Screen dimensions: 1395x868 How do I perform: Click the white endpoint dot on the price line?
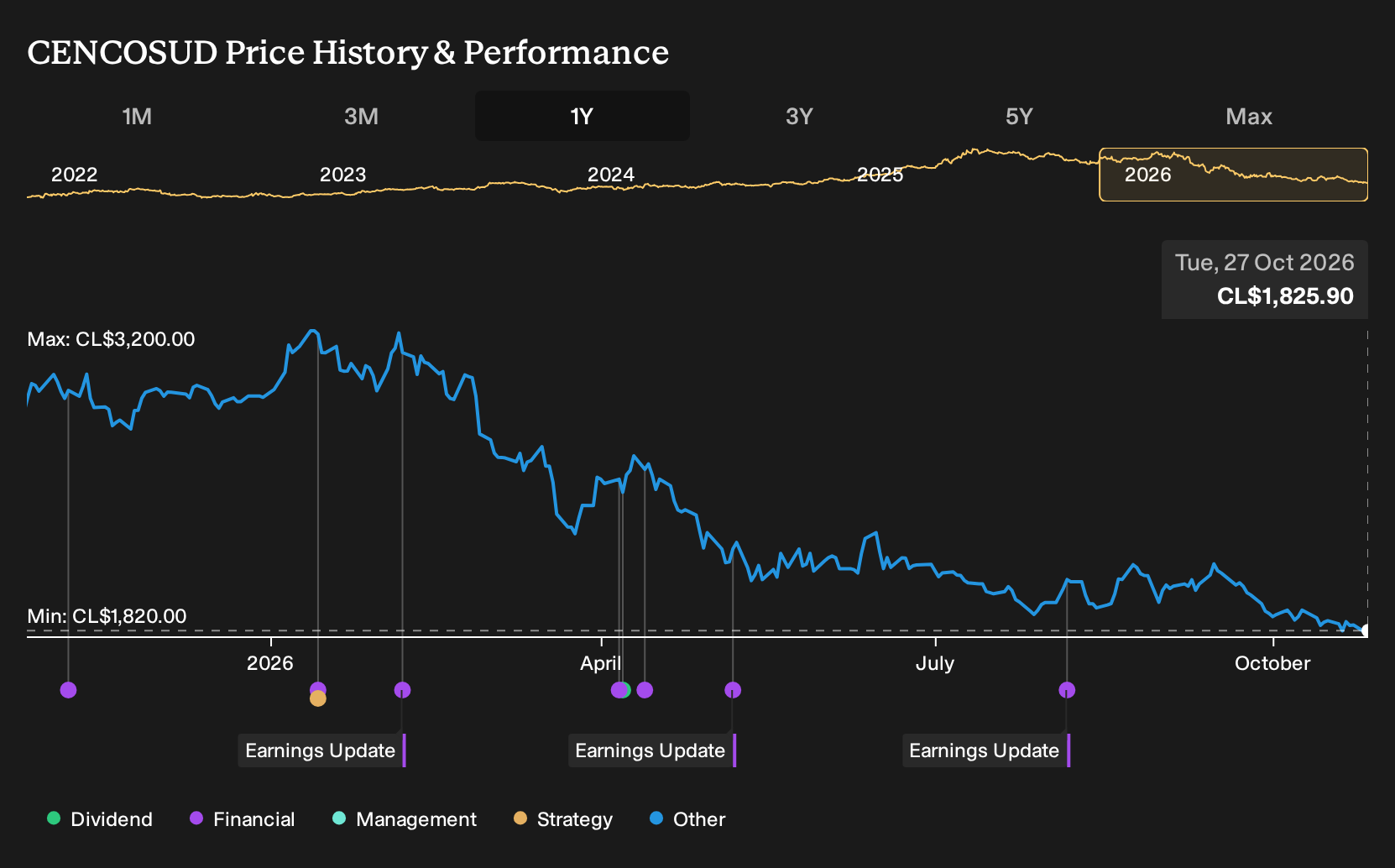[x=1367, y=630]
